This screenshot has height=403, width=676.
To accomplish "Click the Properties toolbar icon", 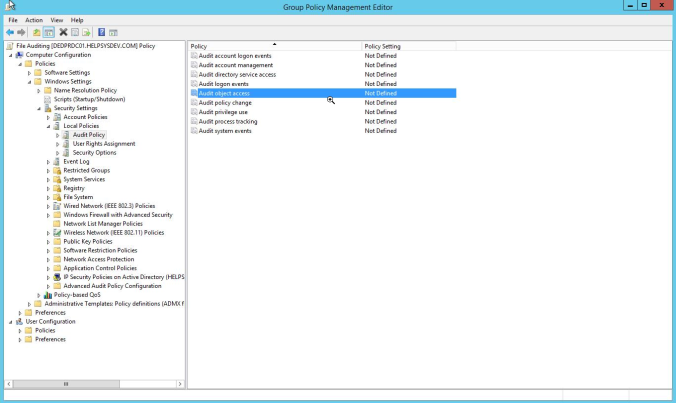I will (75, 32).
